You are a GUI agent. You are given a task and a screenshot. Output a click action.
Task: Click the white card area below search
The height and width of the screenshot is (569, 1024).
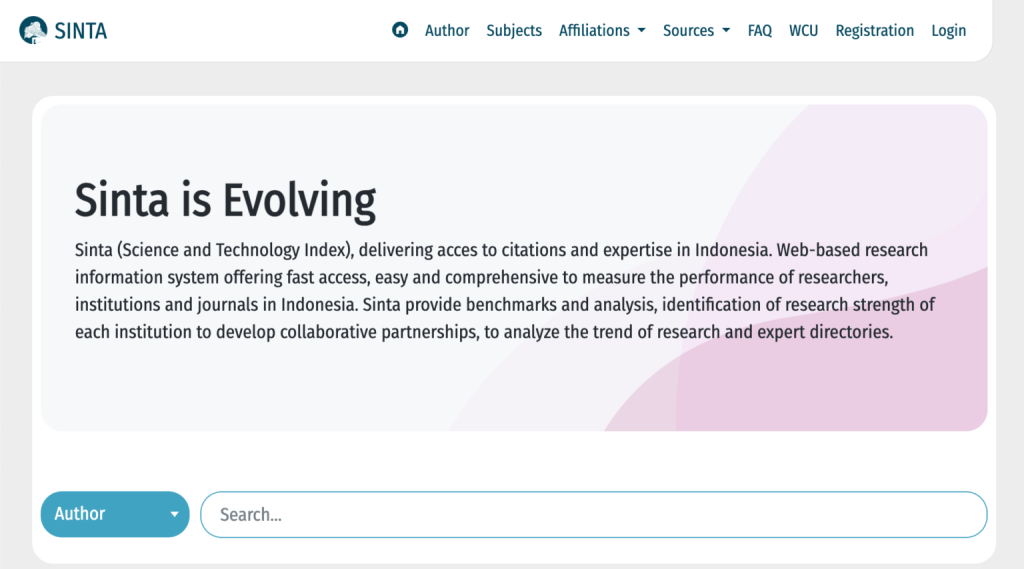(x=500, y=551)
